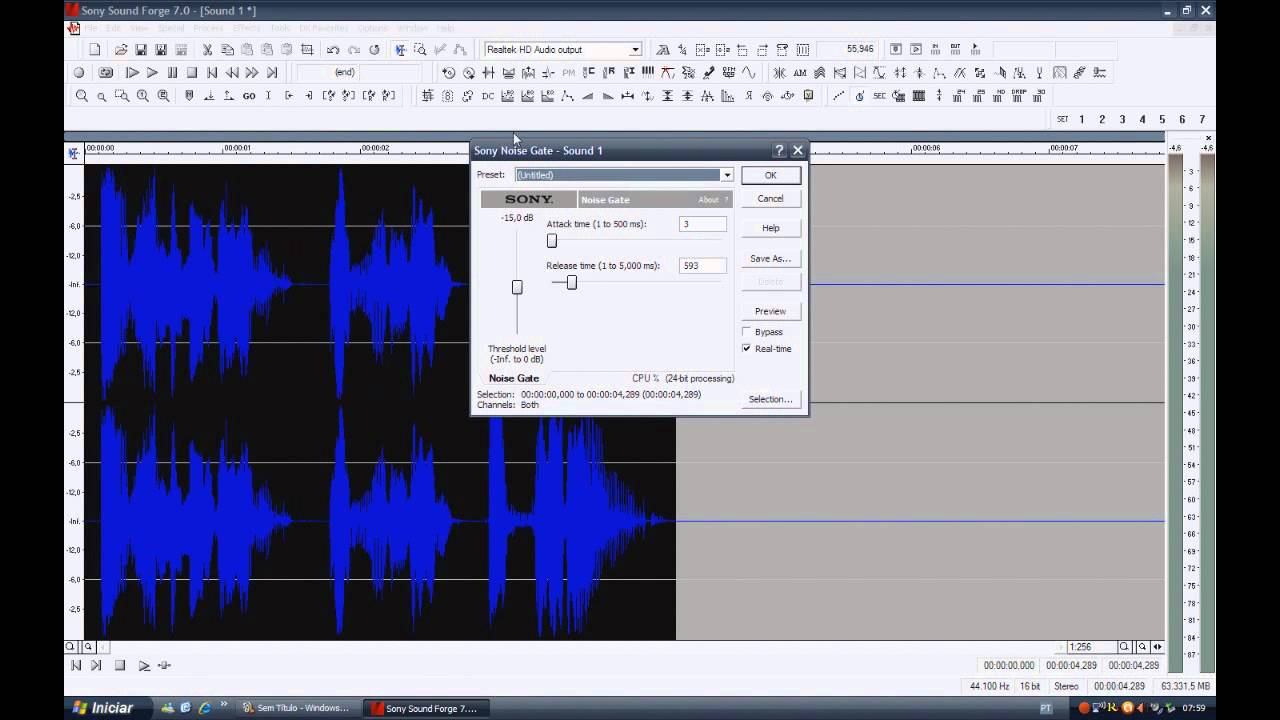Click region set number 1
Viewport: 1280px width, 720px height.
1082,119
